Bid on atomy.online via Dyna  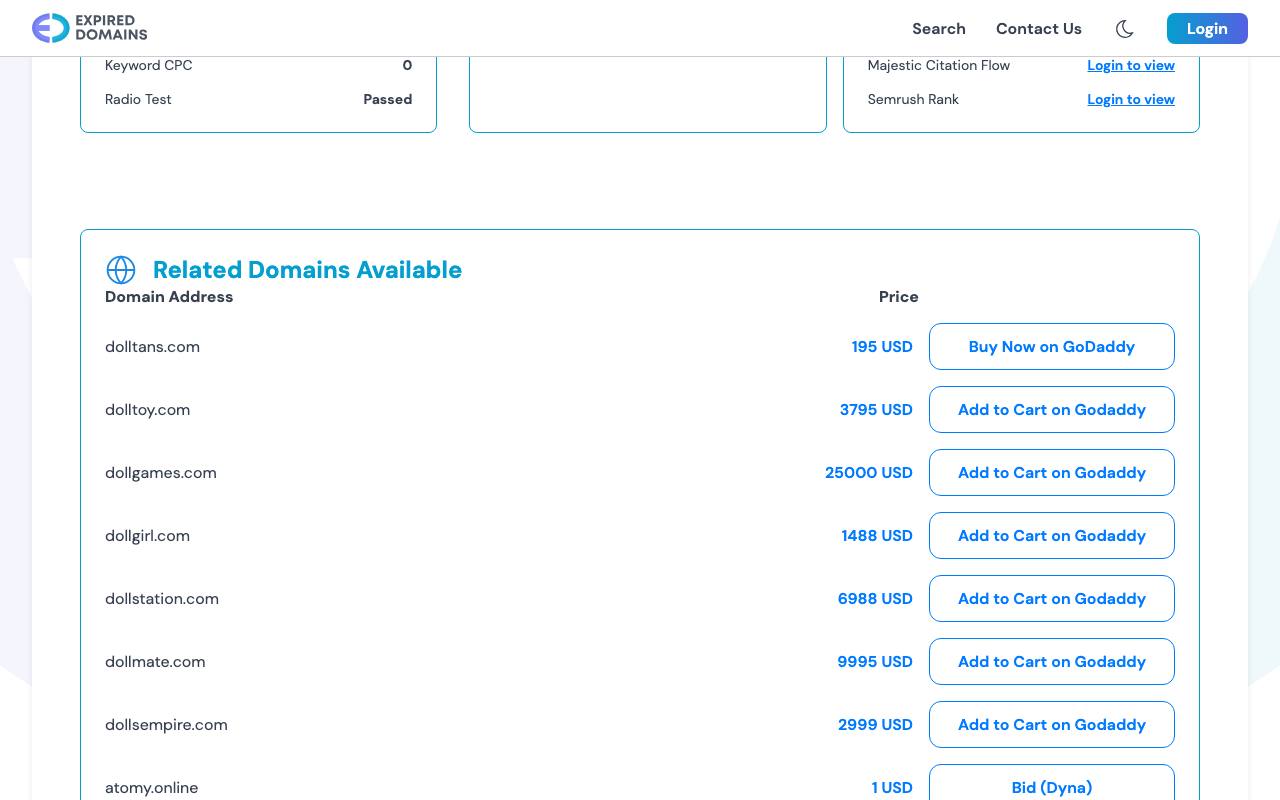1051,783
